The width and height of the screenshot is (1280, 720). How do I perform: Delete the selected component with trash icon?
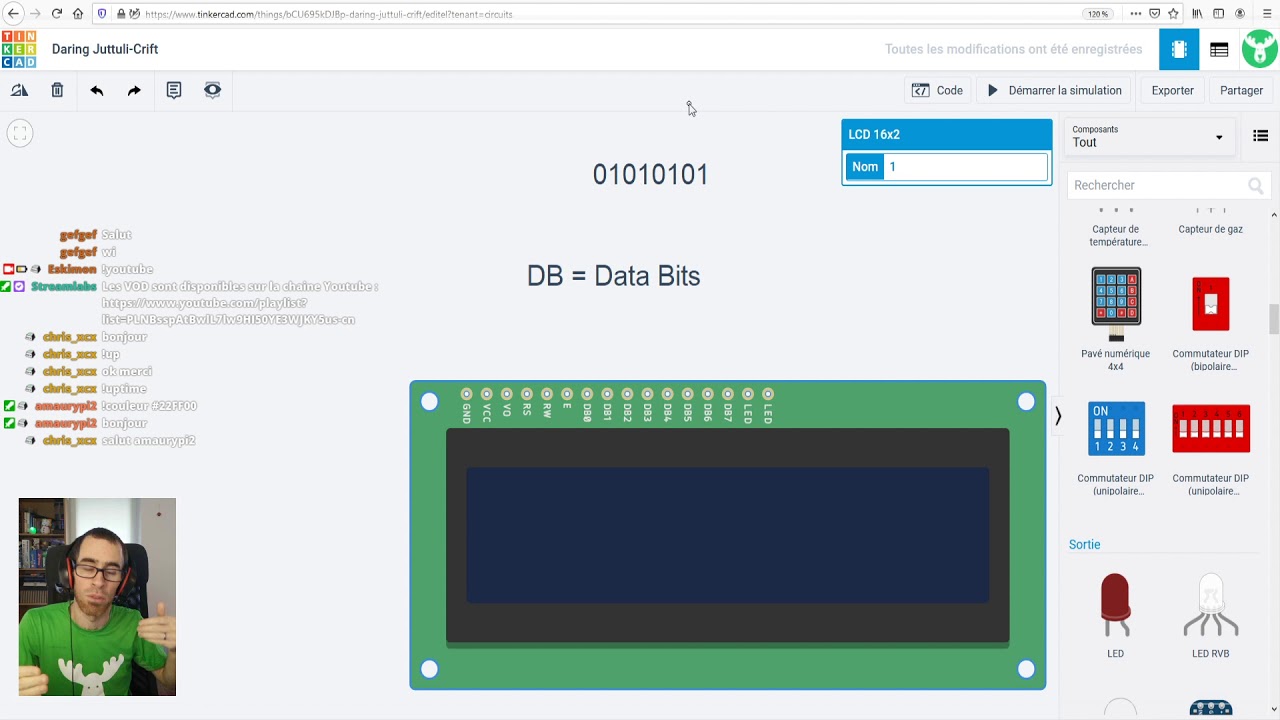57,90
